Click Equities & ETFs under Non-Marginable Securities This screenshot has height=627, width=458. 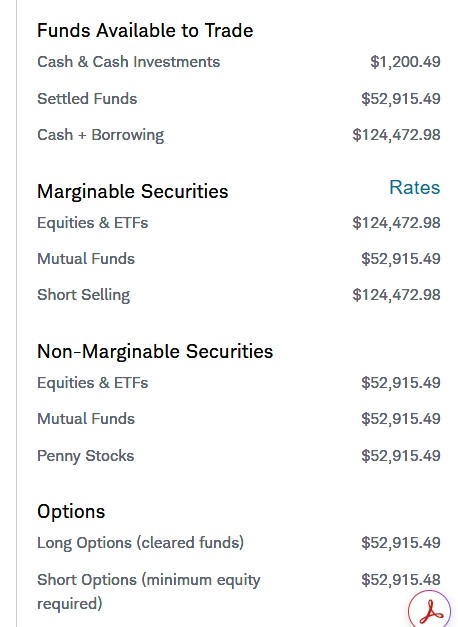point(92,383)
